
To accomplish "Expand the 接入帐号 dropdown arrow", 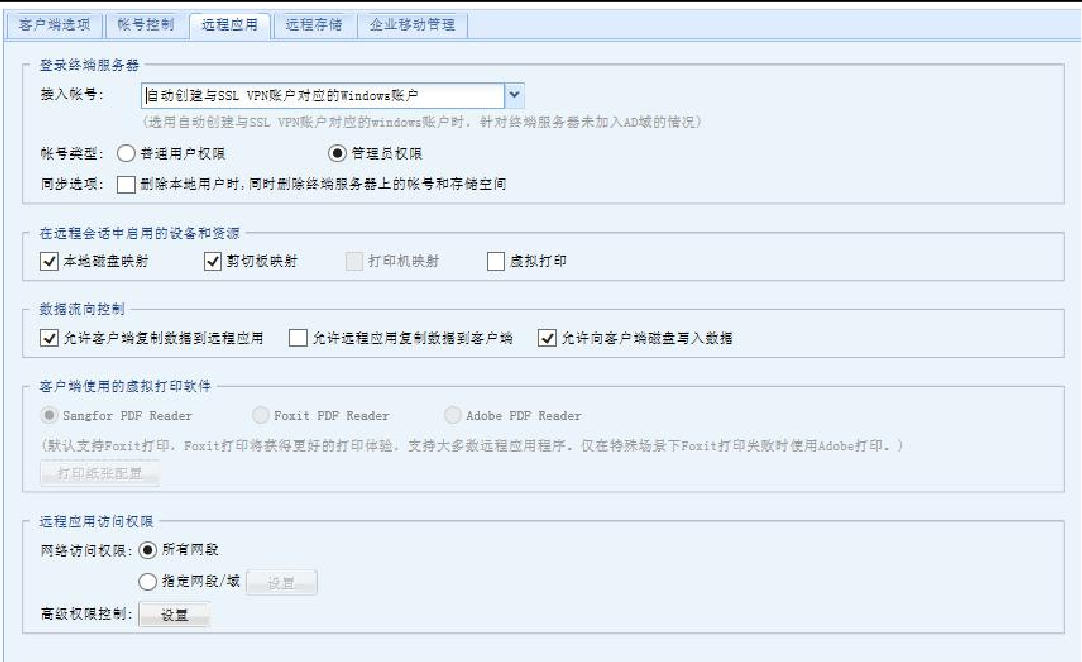I will (x=513, y=96).
